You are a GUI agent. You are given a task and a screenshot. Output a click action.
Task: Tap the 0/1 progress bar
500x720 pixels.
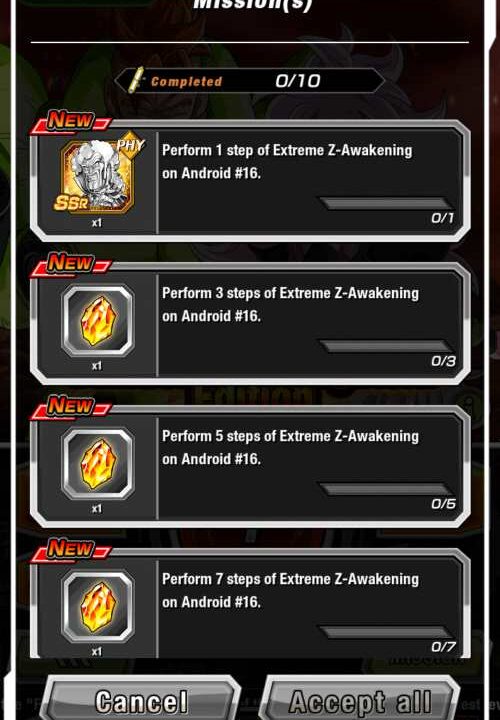coord(386,203)
